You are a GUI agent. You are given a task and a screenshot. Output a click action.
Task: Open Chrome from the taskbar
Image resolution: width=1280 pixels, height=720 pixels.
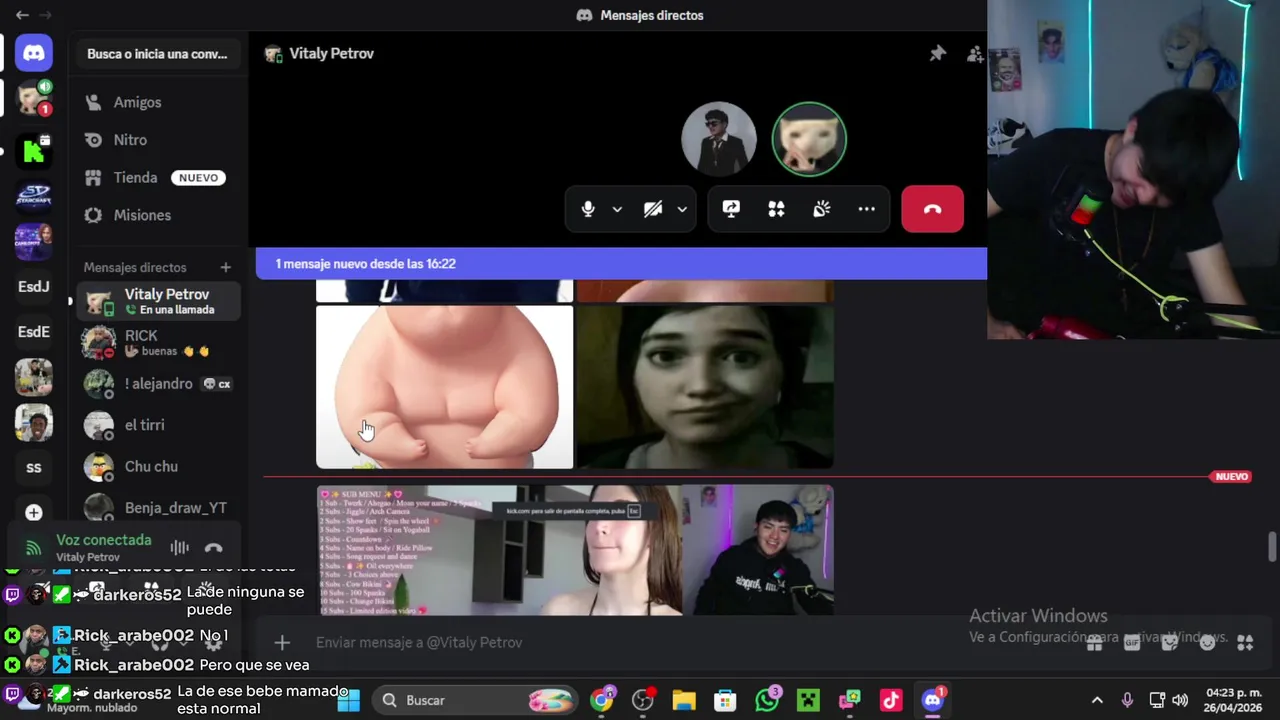tap(602, 700)
